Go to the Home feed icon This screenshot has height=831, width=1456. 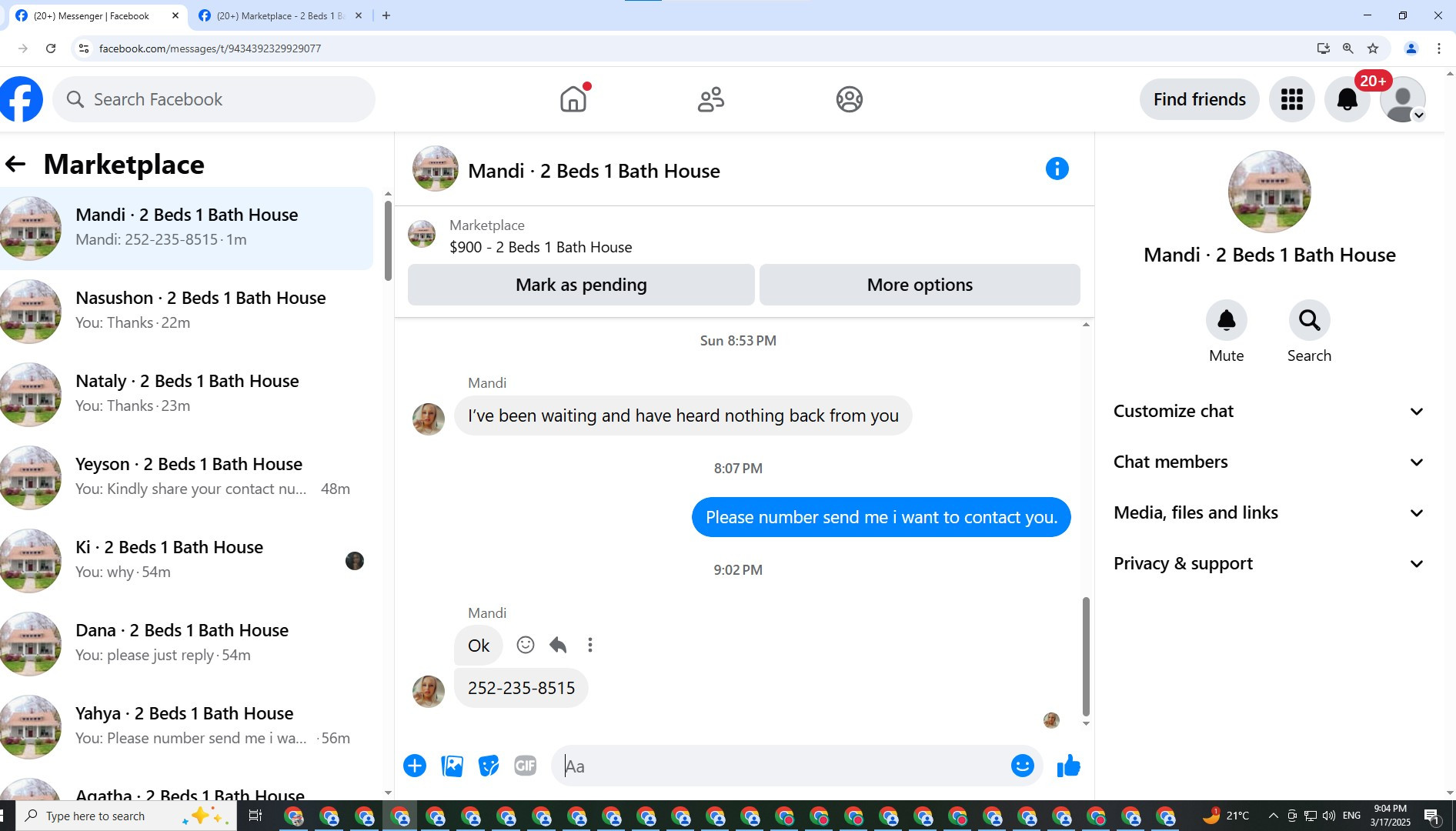pyautogui.click(x=573, y=99)
